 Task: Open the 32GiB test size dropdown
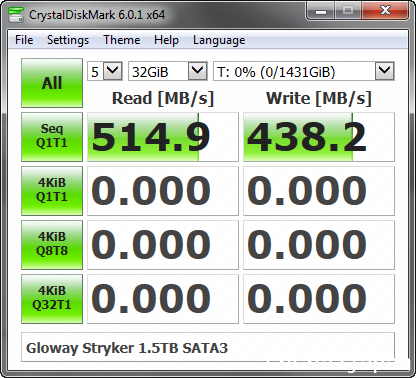pyautogui.click(x=168, y=71)
